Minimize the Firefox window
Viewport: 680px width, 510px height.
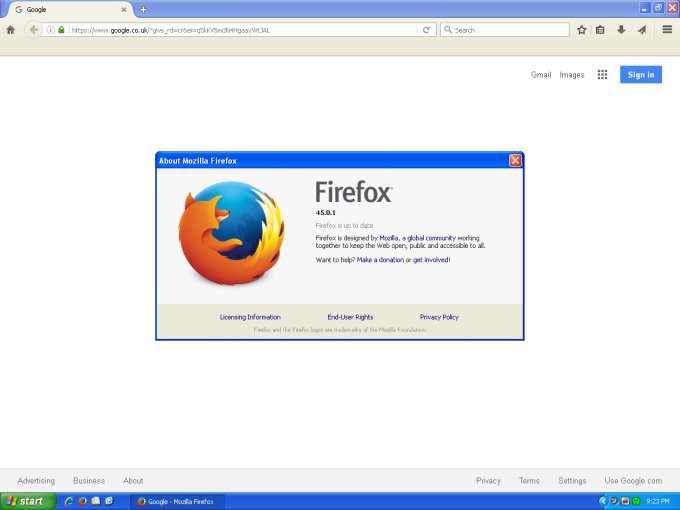[644, 8]
